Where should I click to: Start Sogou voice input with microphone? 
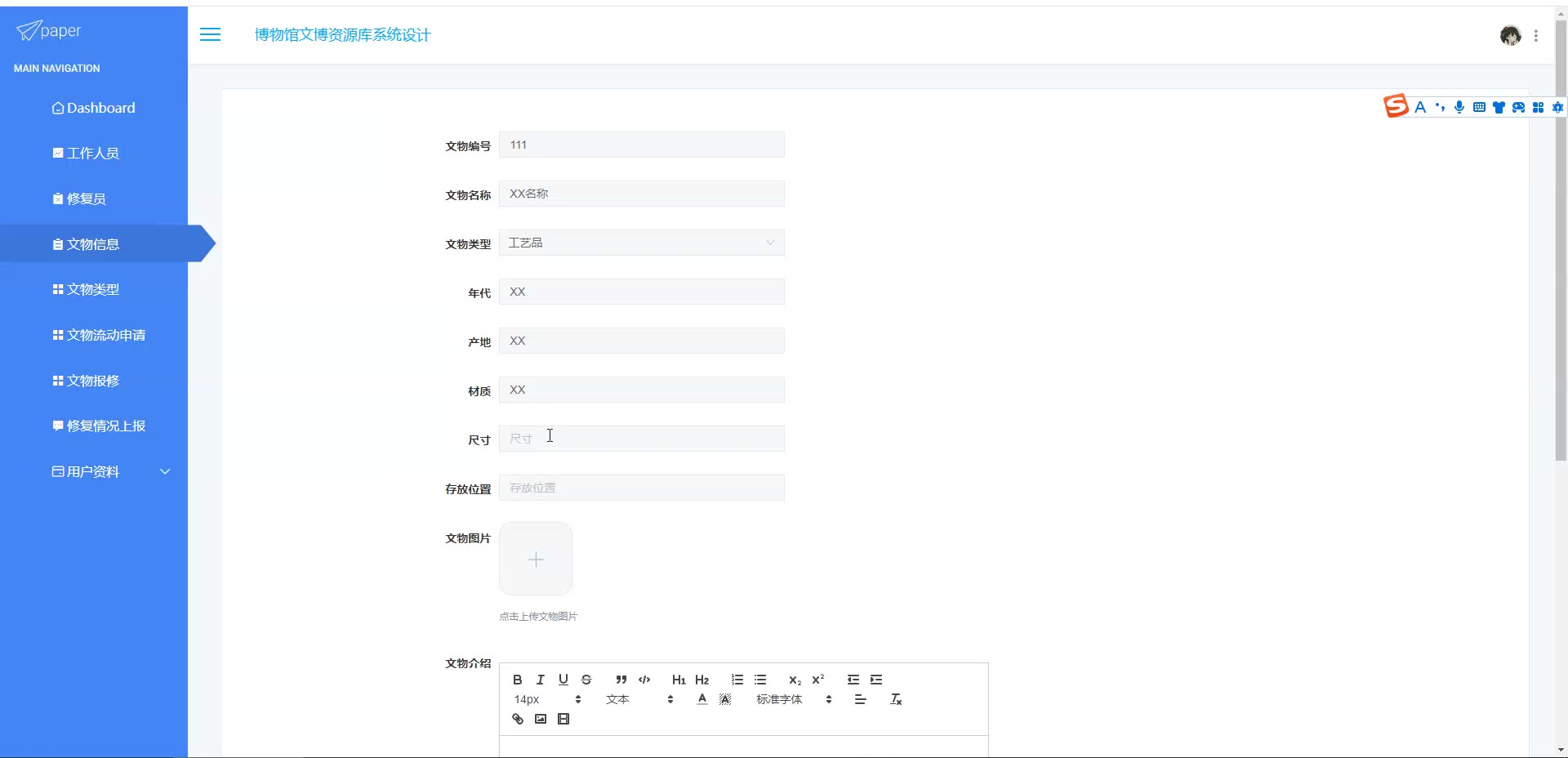pyautogui.click(x=1459, y=107)
